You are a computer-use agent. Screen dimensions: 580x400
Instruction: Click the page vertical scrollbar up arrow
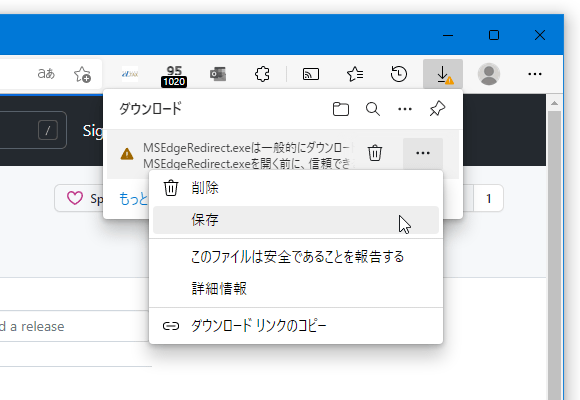coord(554,103)
